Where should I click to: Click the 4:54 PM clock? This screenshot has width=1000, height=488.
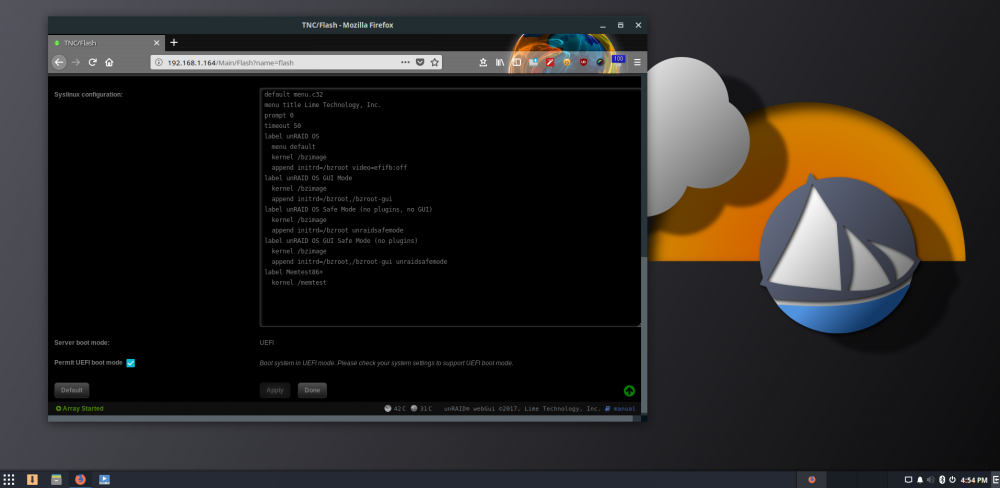[973, 479]
